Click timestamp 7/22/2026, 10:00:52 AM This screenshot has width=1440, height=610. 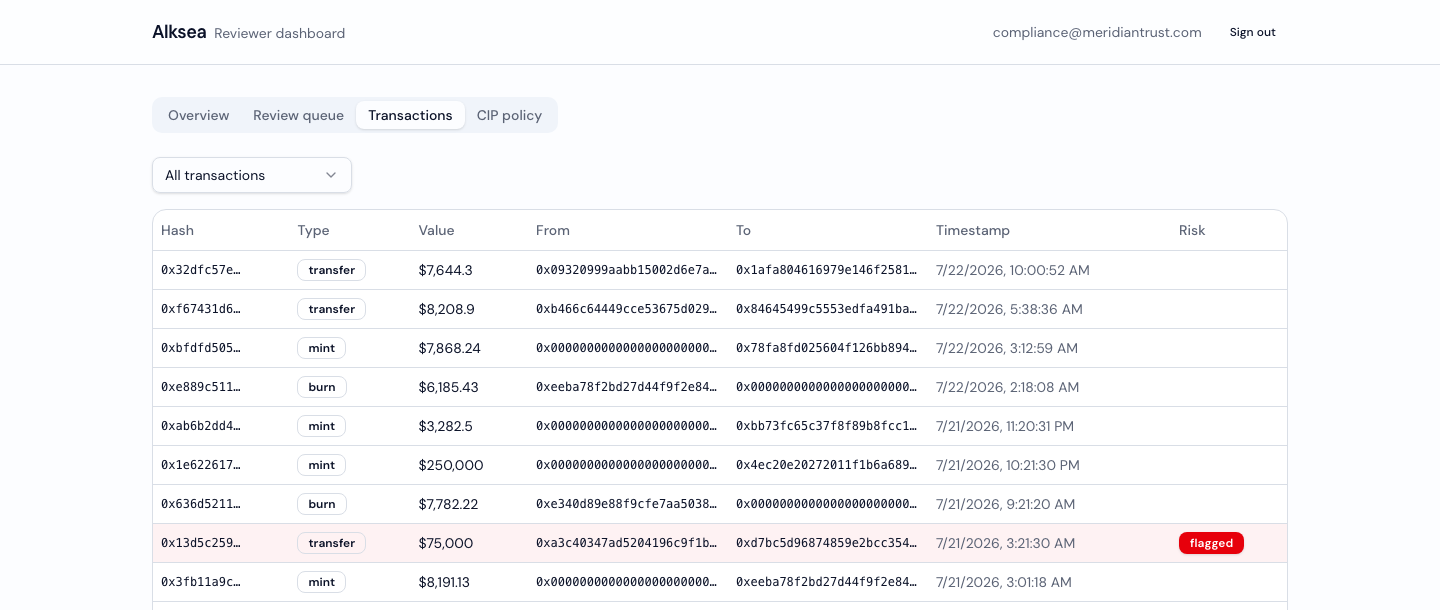pos(1013,270)
